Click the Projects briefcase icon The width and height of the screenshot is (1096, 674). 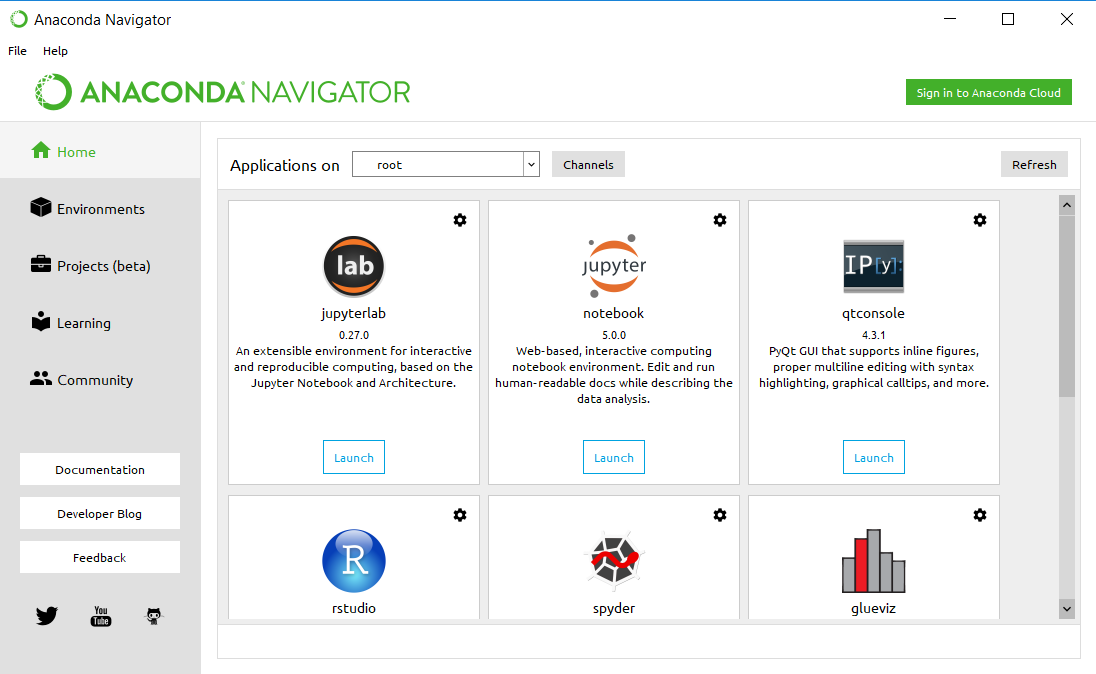(41, 264)
